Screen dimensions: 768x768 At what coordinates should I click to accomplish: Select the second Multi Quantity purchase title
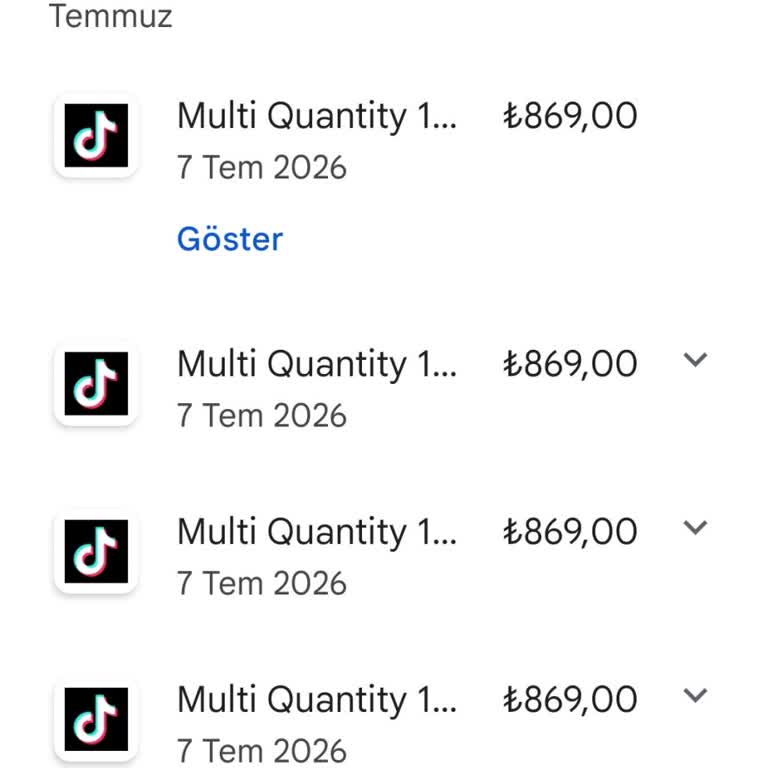(317, 364)
